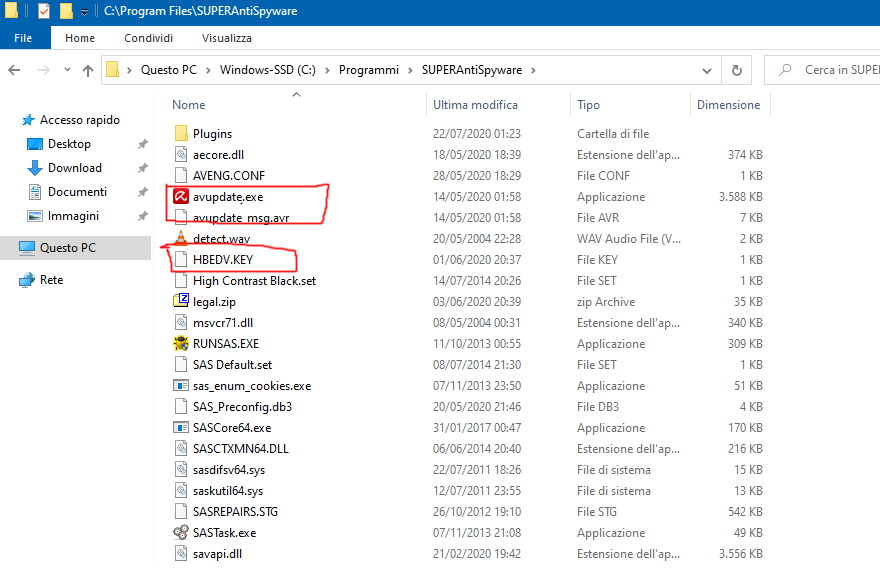
Task: Click 'File KEY' type of HBEDV.KEY
Action: (x=597, y=260)
